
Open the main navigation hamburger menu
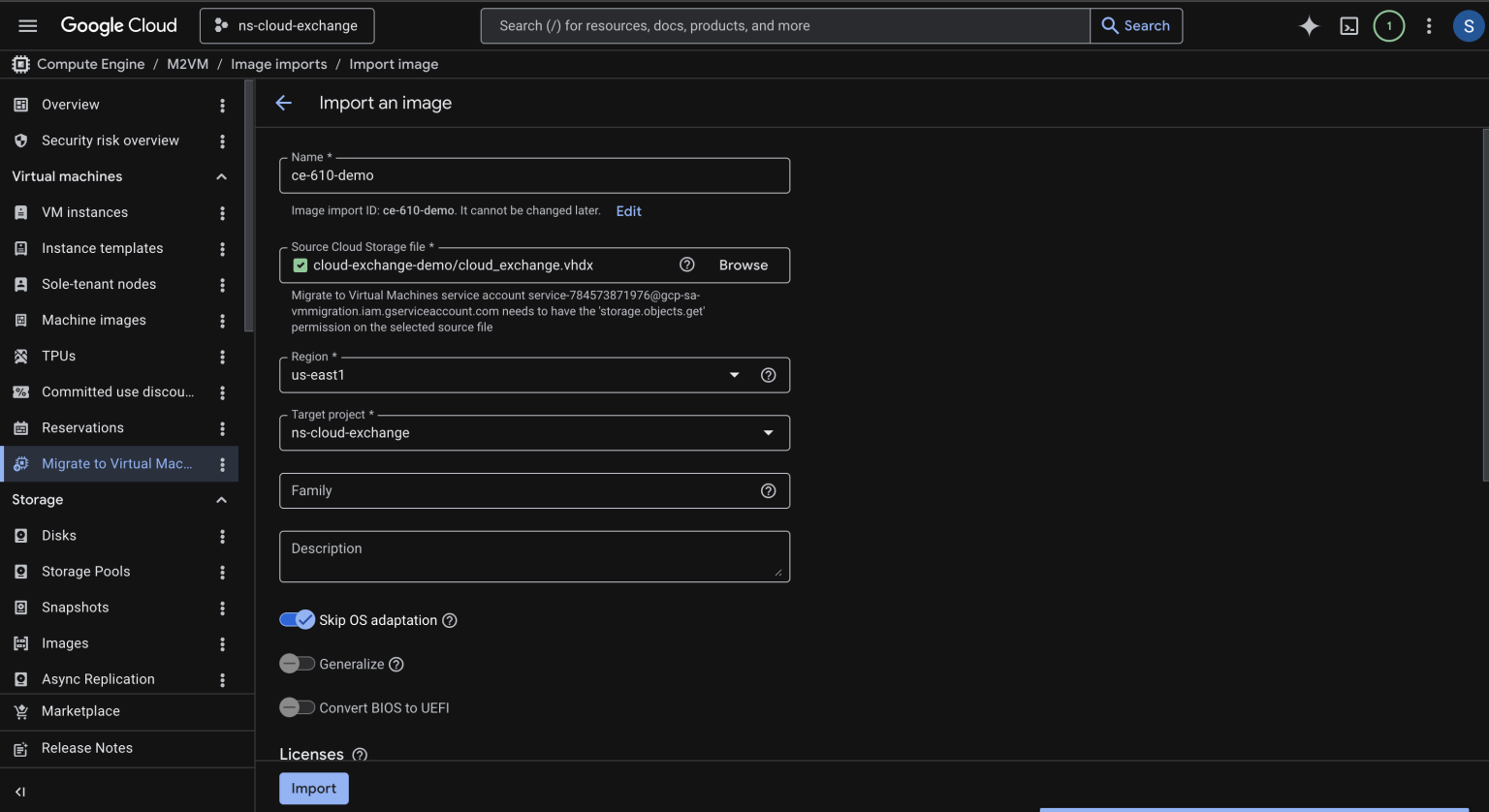[27, 26]
